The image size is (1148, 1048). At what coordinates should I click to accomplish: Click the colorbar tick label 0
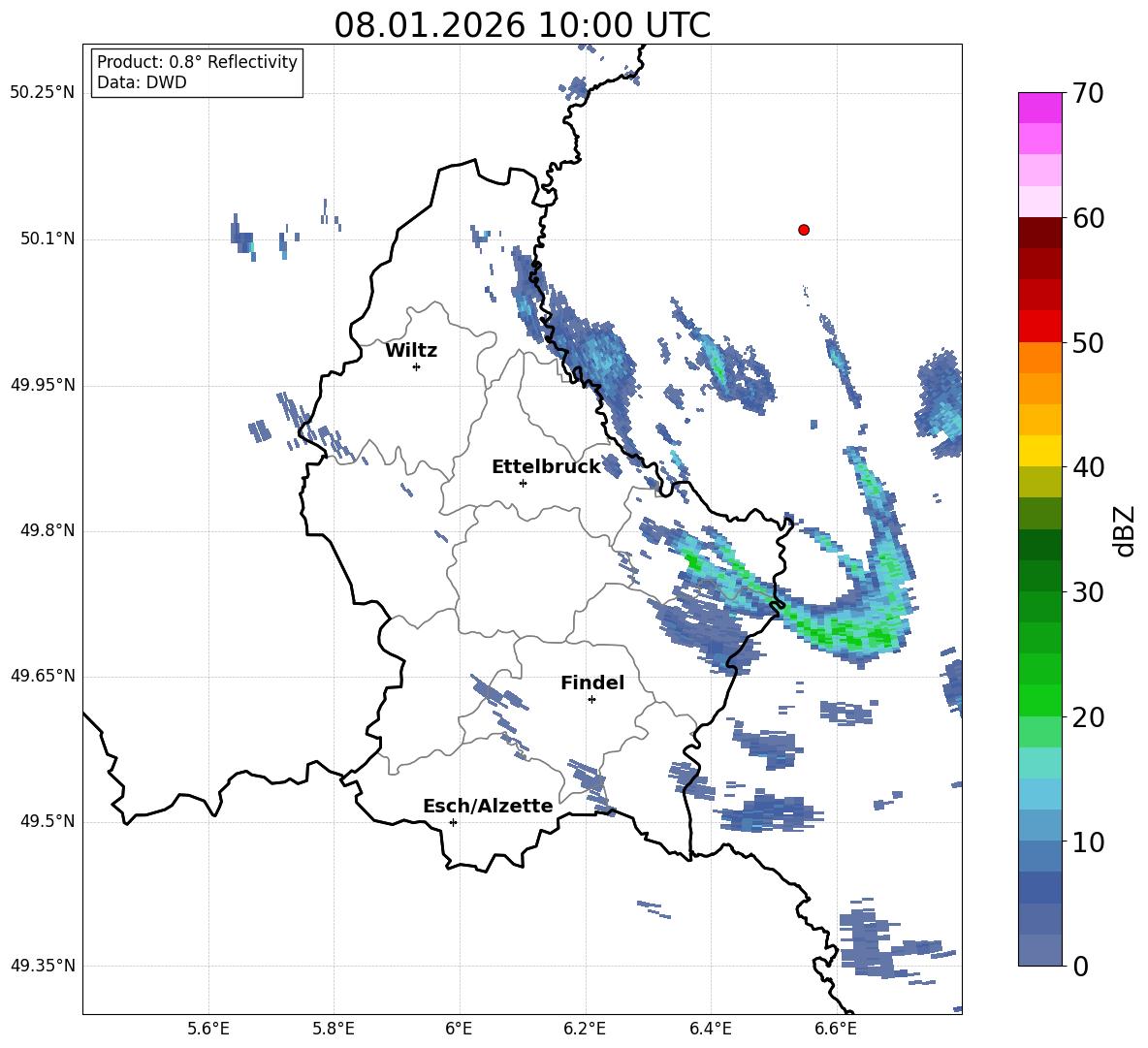(x=1080, y=966)
